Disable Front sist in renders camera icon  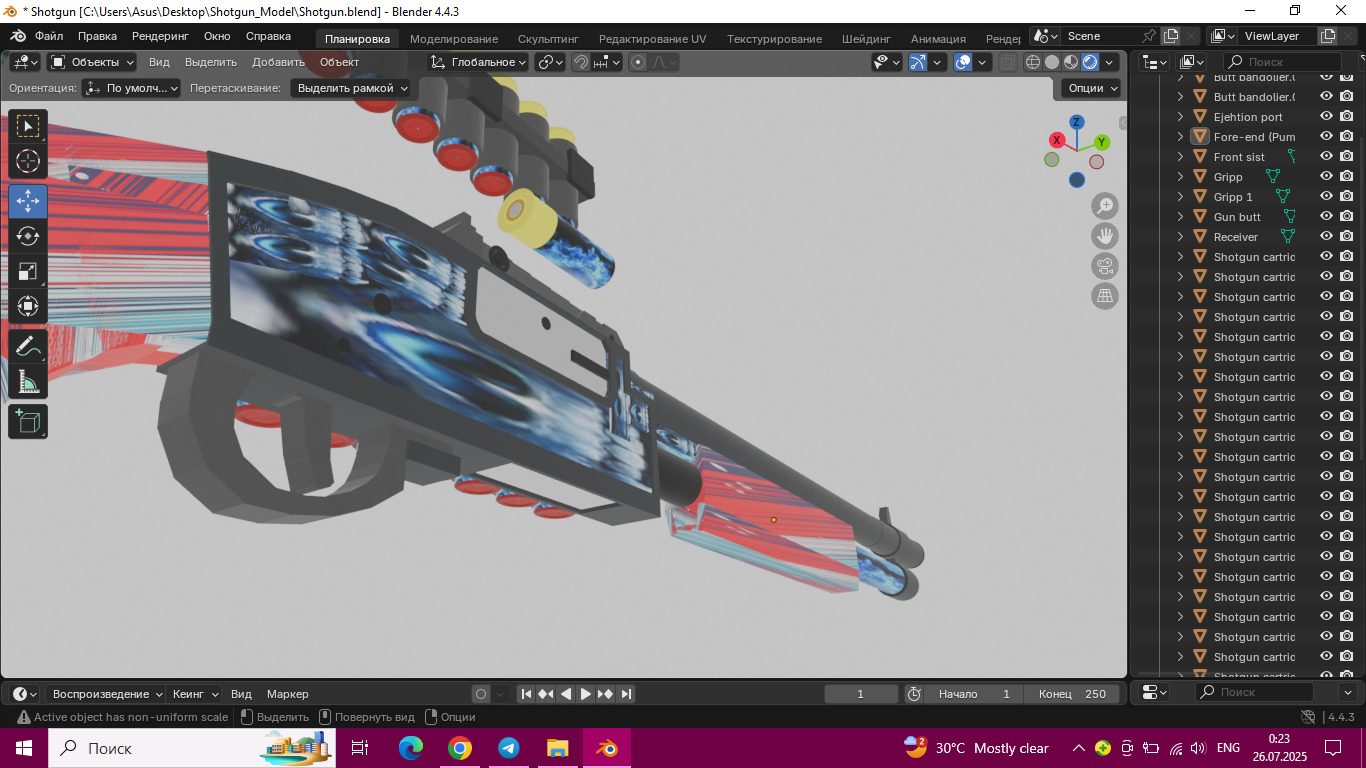[x=1346, y=157]
